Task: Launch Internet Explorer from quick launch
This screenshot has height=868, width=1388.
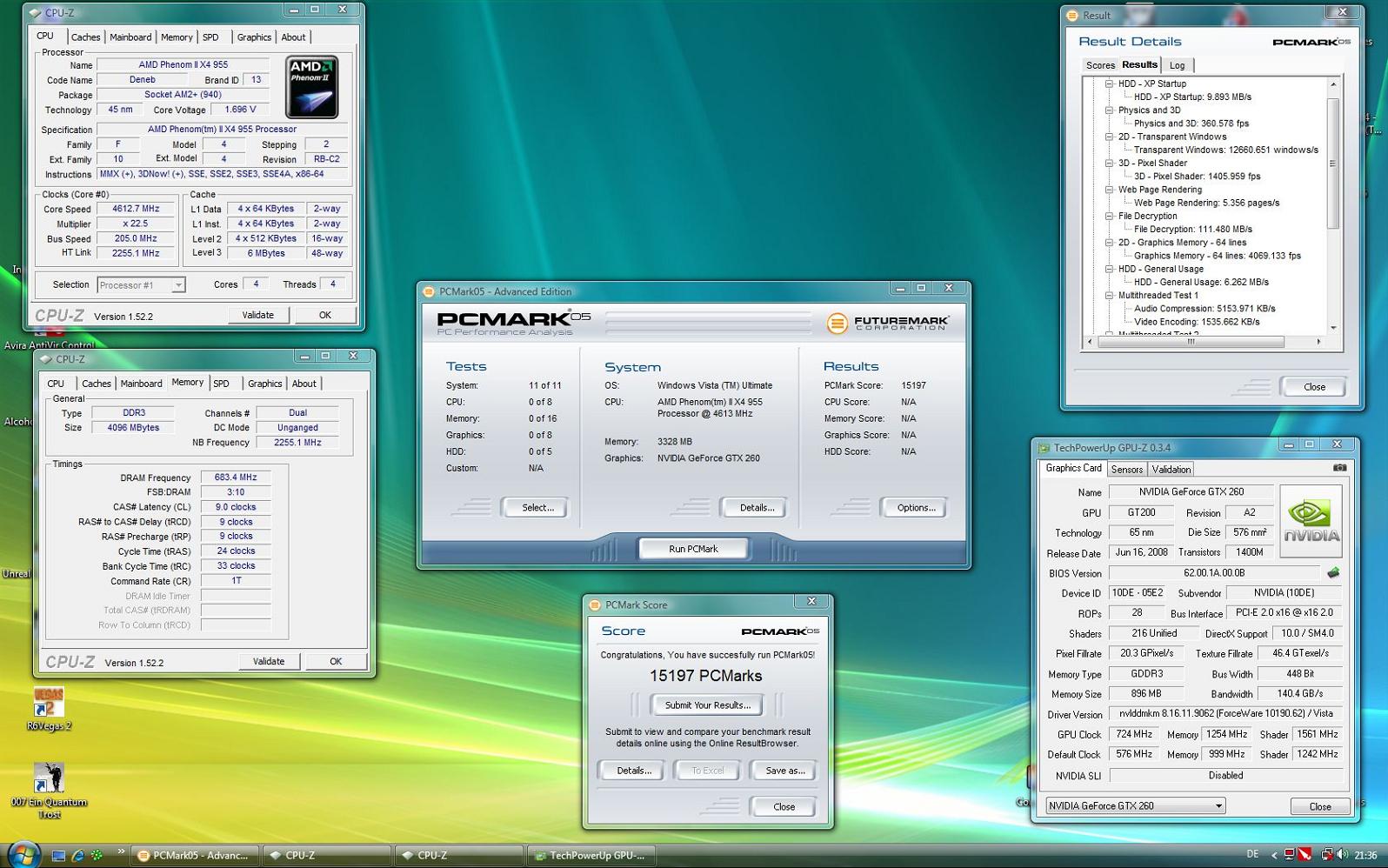Action: (x=77, y=856)
